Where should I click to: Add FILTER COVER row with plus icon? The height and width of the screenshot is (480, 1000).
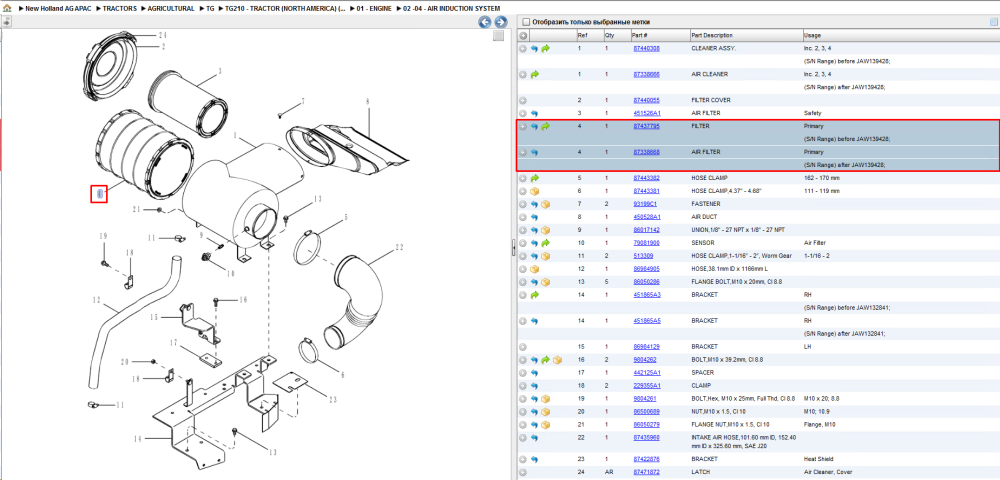tap(523, 101)
